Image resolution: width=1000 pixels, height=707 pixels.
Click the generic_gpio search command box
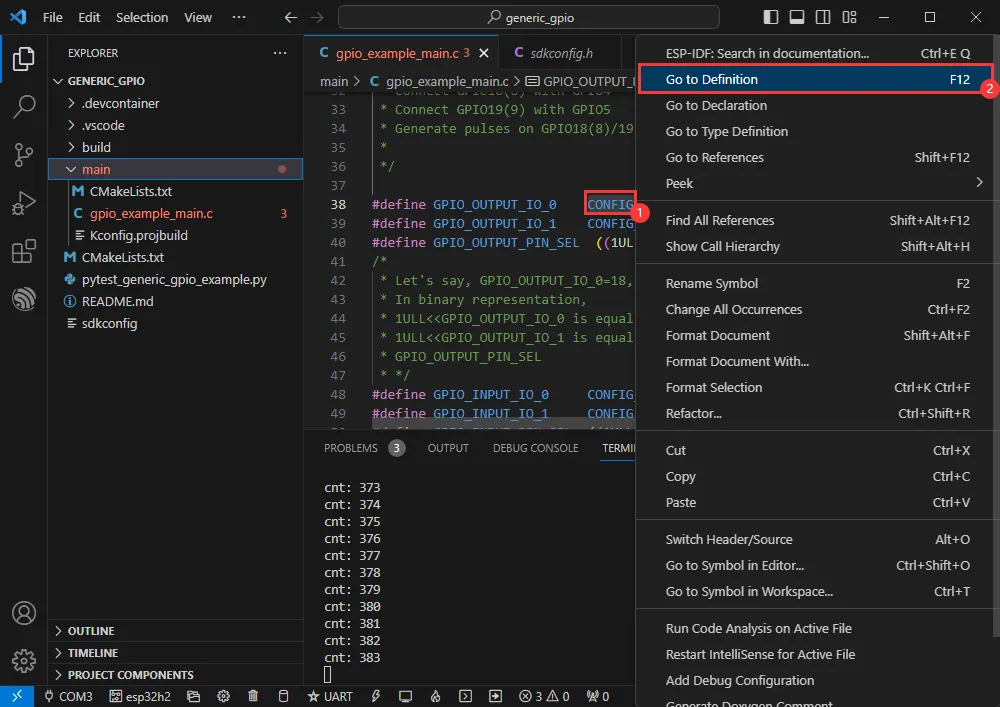click(529, 17)
